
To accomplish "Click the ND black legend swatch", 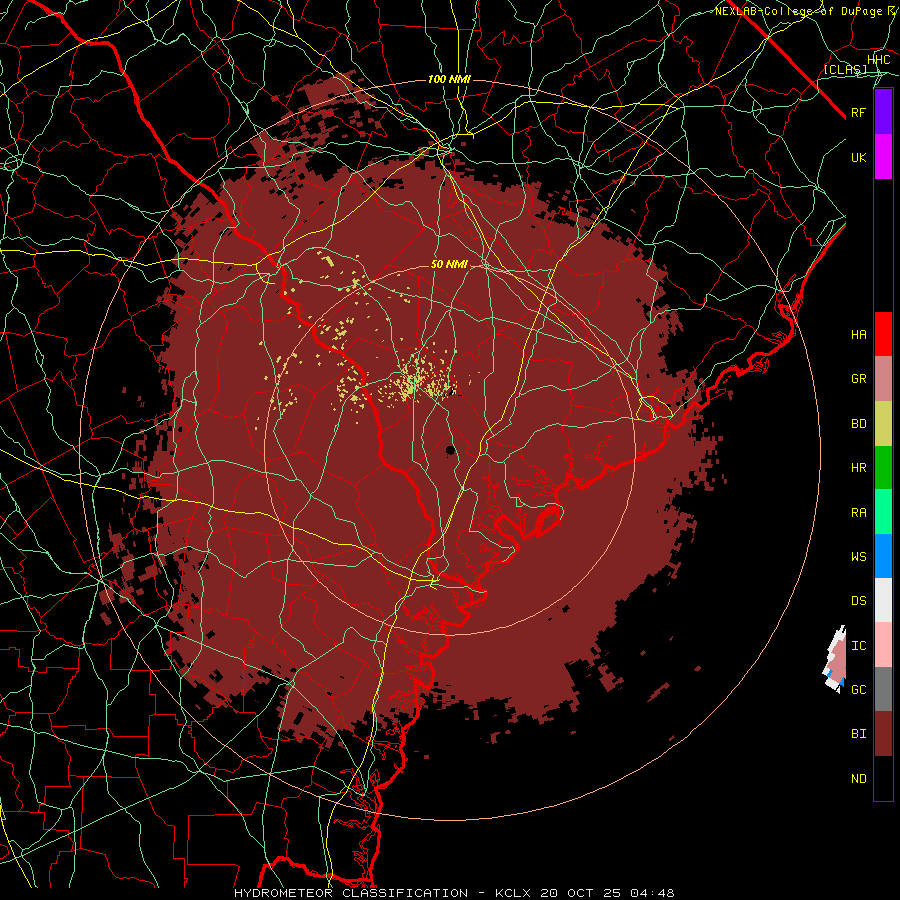I will [883, 778].
